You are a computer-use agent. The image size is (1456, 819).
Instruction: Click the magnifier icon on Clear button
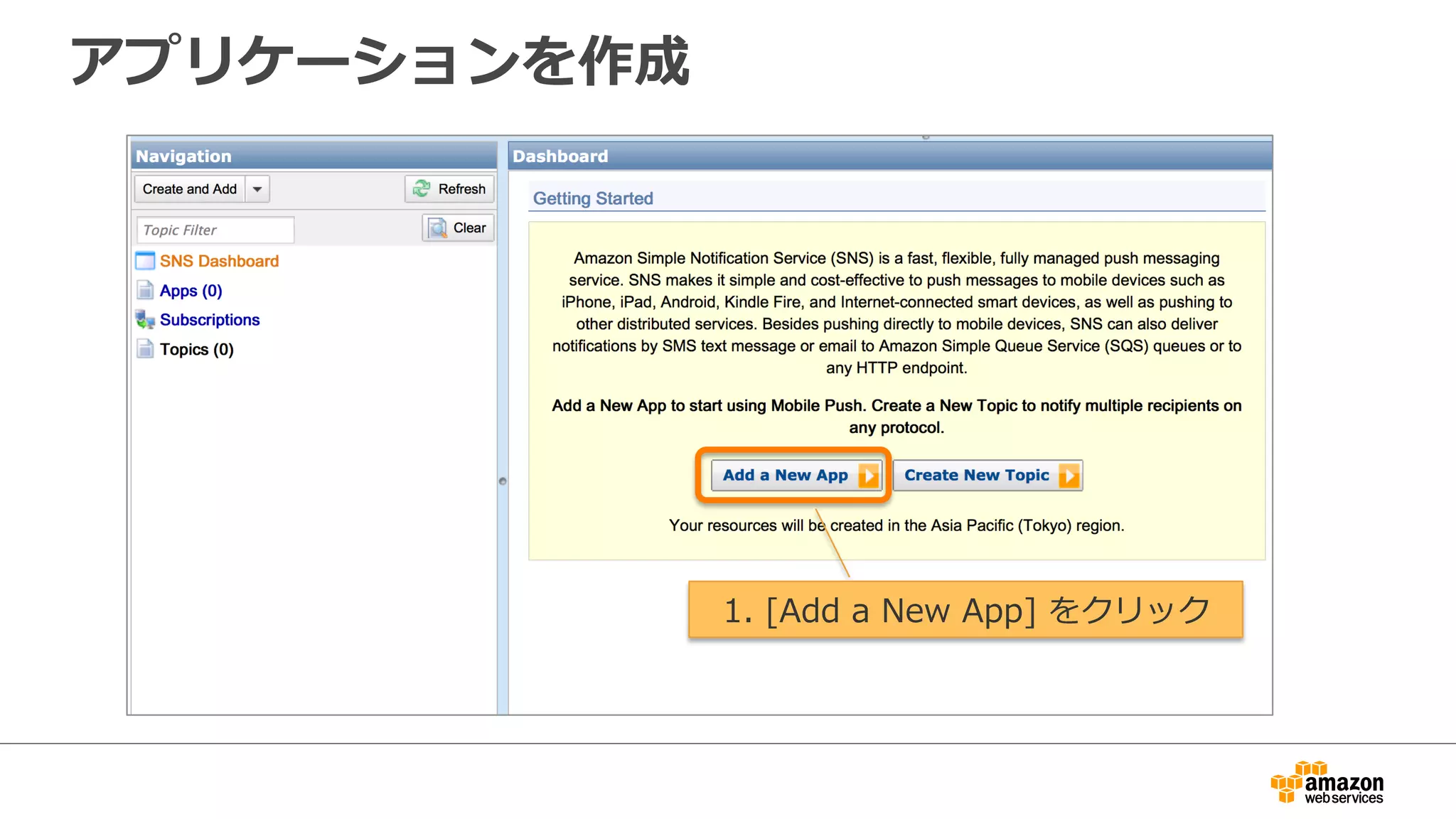[437, 228]
